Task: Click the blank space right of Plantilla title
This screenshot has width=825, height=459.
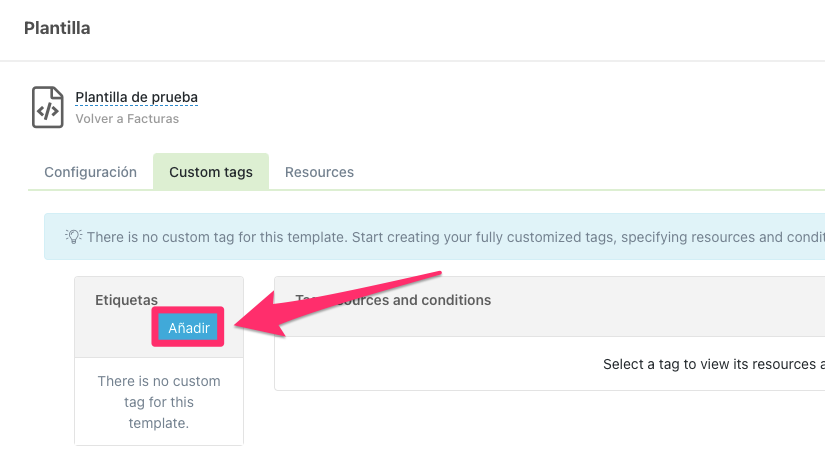Action: click(450, 28)
